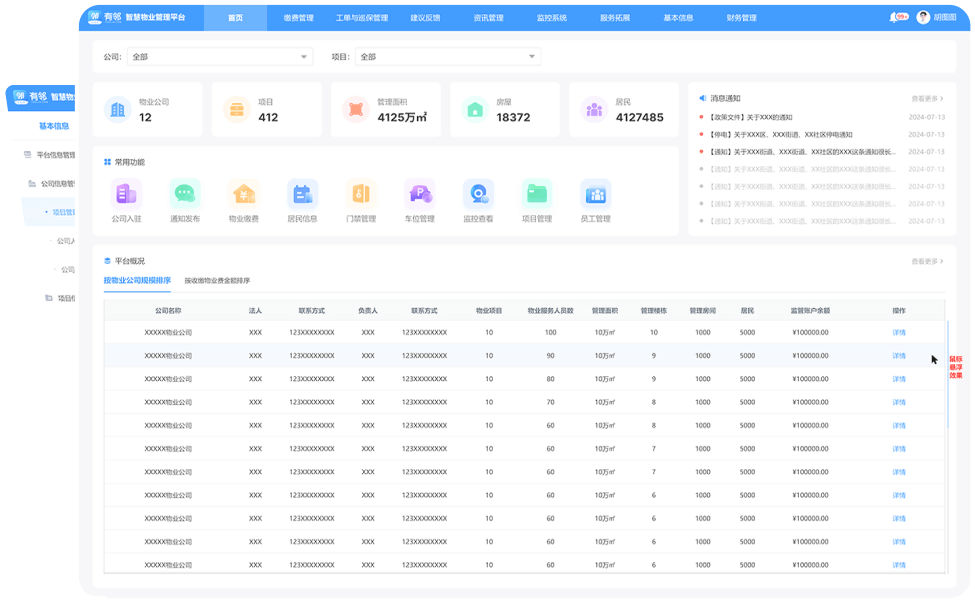Click the user avatar in the header

click(x=923, y=17)
